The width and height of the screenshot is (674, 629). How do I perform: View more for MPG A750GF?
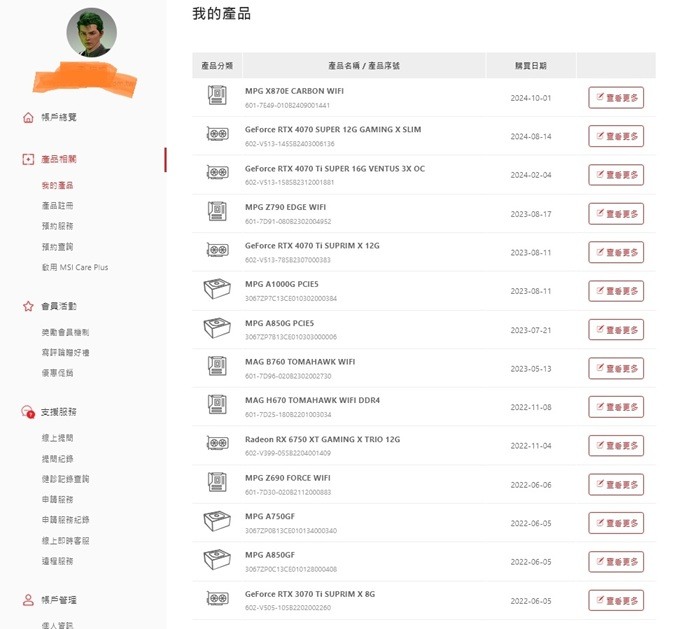(x=616, y=523)
